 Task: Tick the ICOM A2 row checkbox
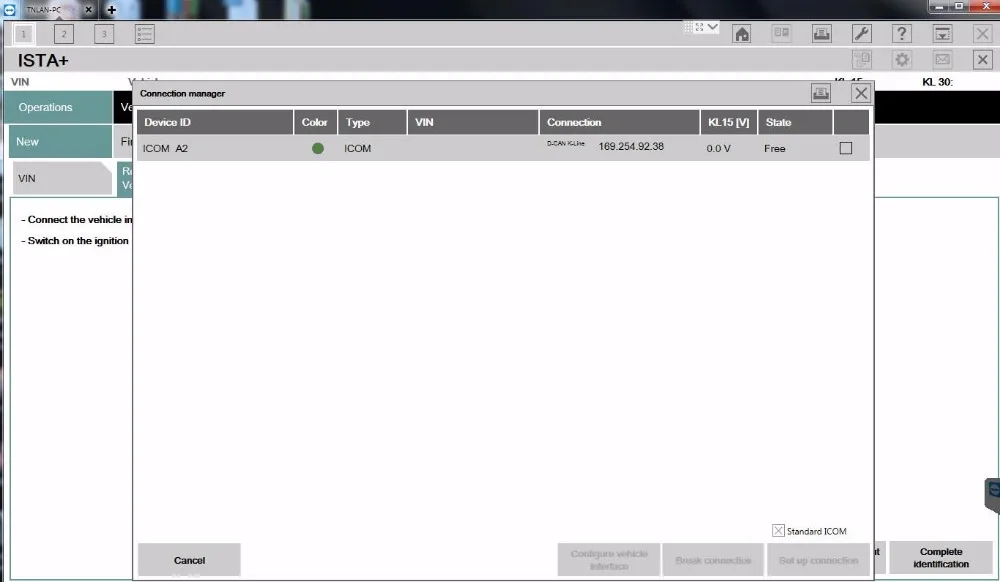846,148
